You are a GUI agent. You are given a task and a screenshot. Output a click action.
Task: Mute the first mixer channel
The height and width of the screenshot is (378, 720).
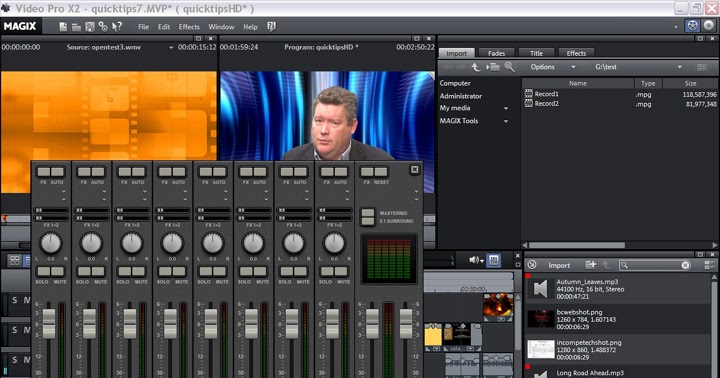tap(57, 271)
